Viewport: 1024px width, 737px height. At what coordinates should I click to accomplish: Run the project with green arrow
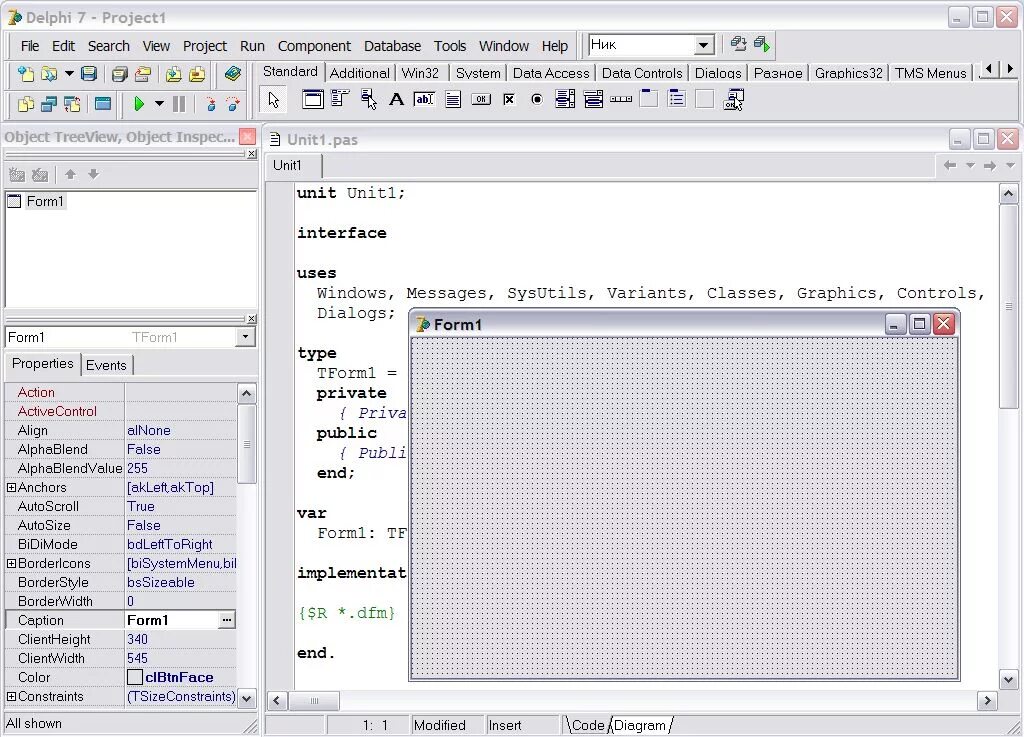[x=138, y=104]
